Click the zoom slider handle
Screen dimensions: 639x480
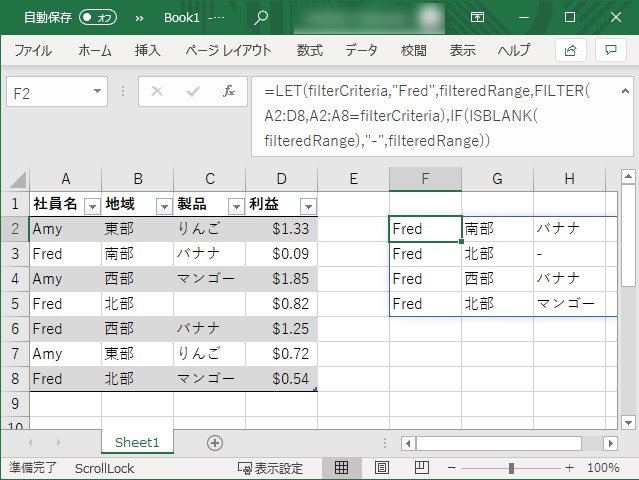(511, 468)
